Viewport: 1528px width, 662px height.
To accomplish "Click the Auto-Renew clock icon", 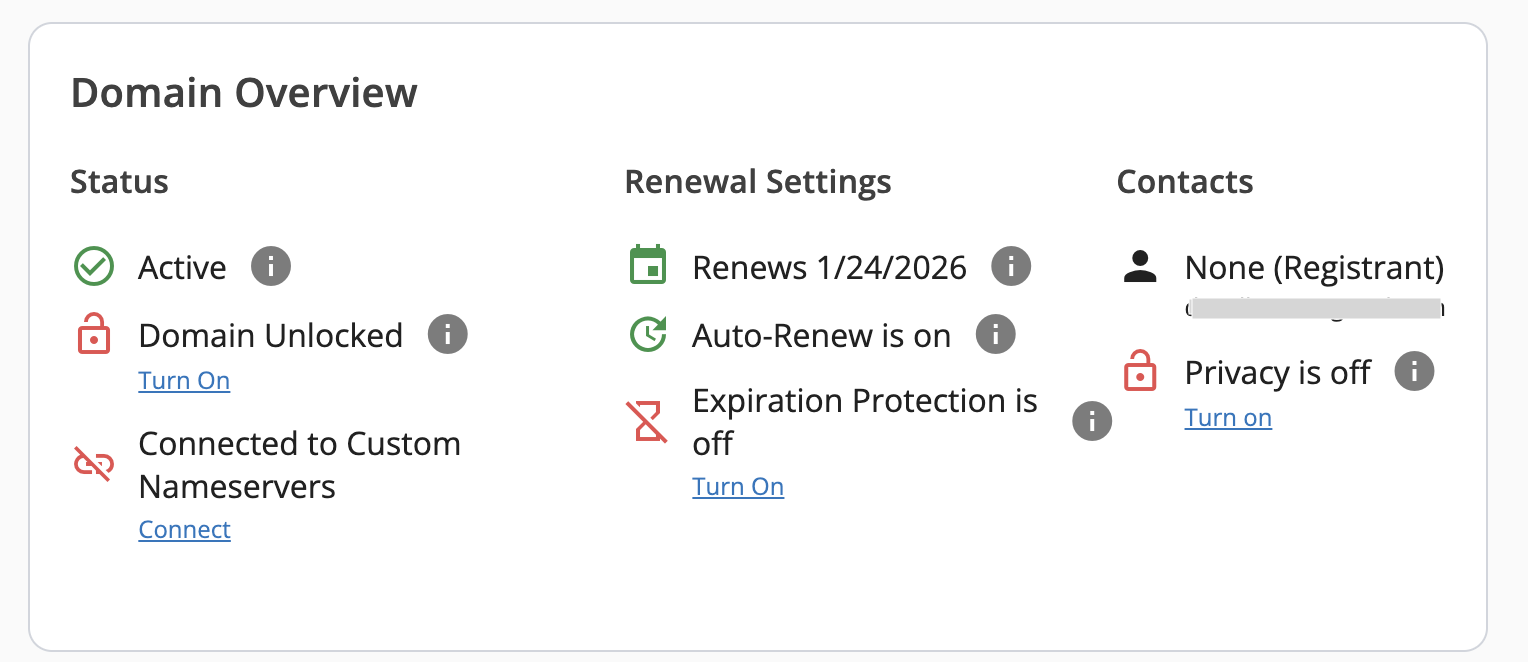I will tap(648, 334).
